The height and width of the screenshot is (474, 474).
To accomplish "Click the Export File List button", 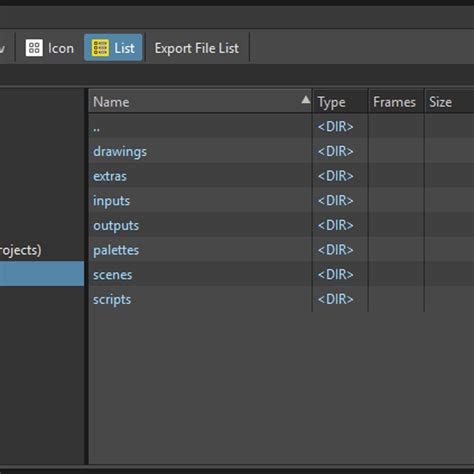I will [197, 48].
